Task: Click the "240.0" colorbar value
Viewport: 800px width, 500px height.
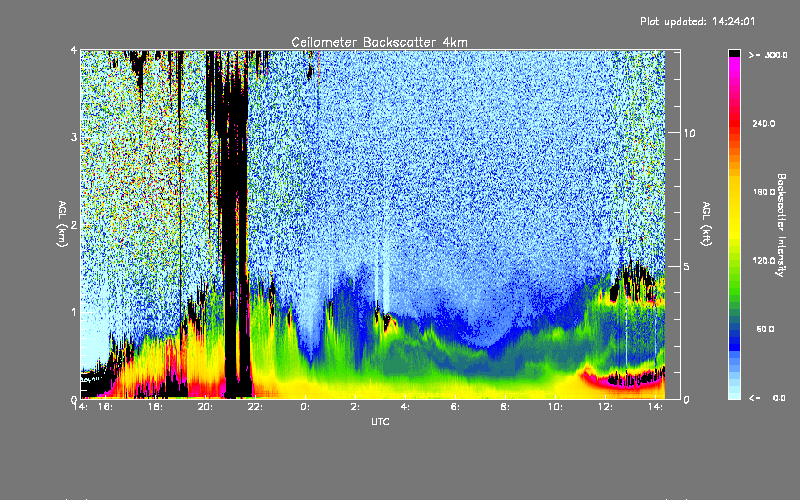Action: (763, 123)
